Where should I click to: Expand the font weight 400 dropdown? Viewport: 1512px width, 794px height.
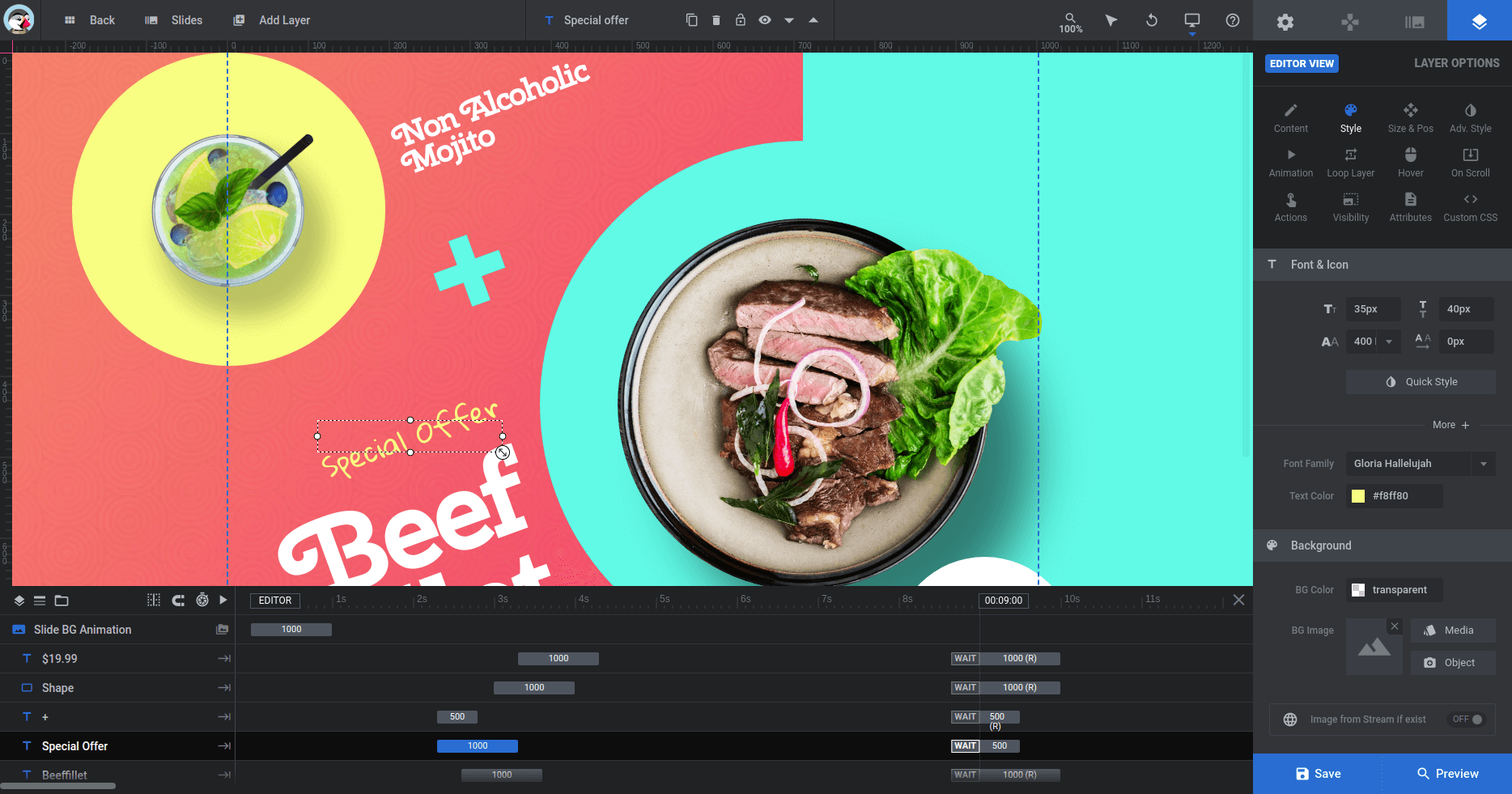pos(1388,342)
